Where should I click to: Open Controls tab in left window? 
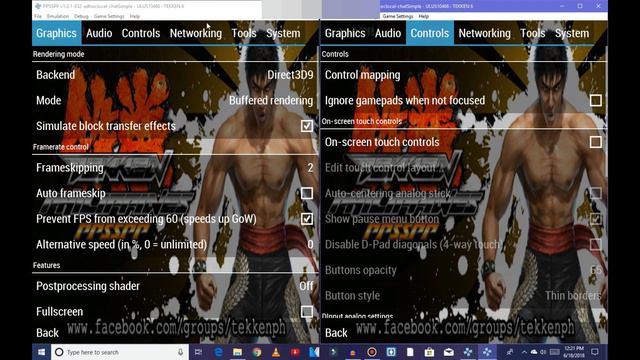pos(141,33)
